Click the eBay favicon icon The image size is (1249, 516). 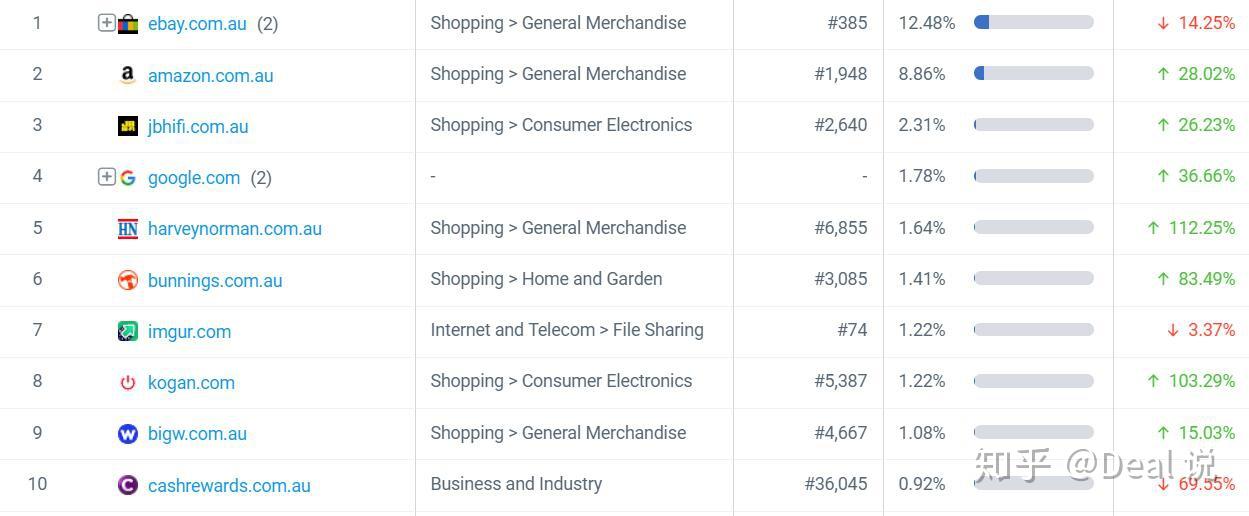pyautogui.click(x=128, y=24)
